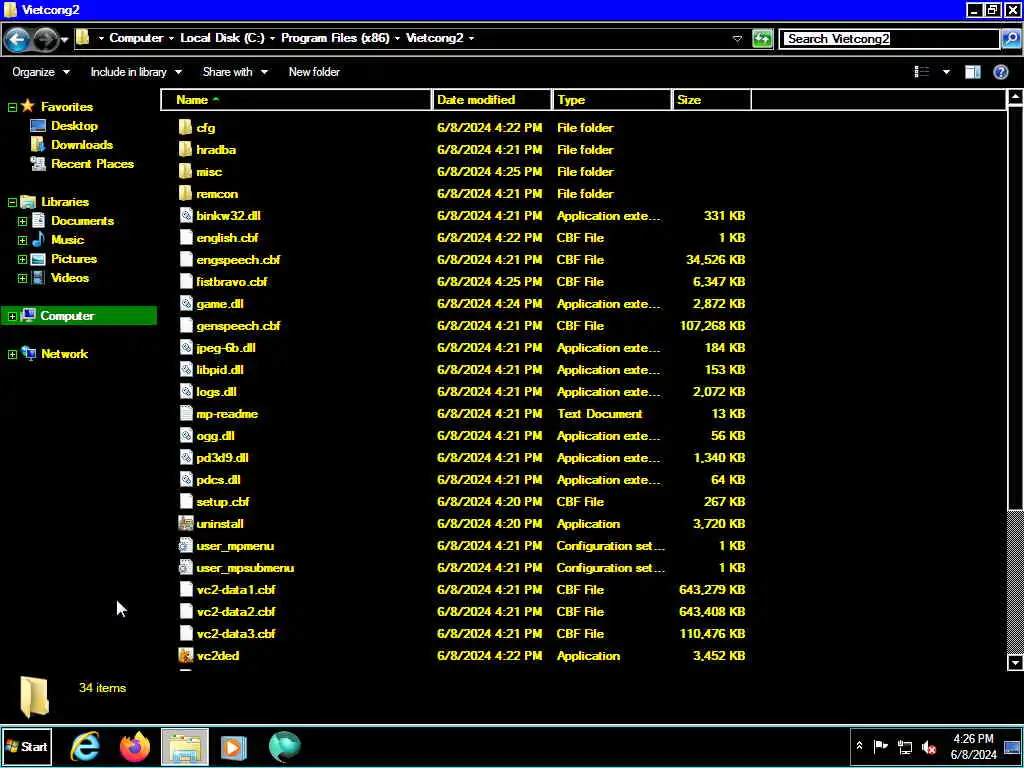
Task: Open the address bar history dropdown
Action: point(737,39)
